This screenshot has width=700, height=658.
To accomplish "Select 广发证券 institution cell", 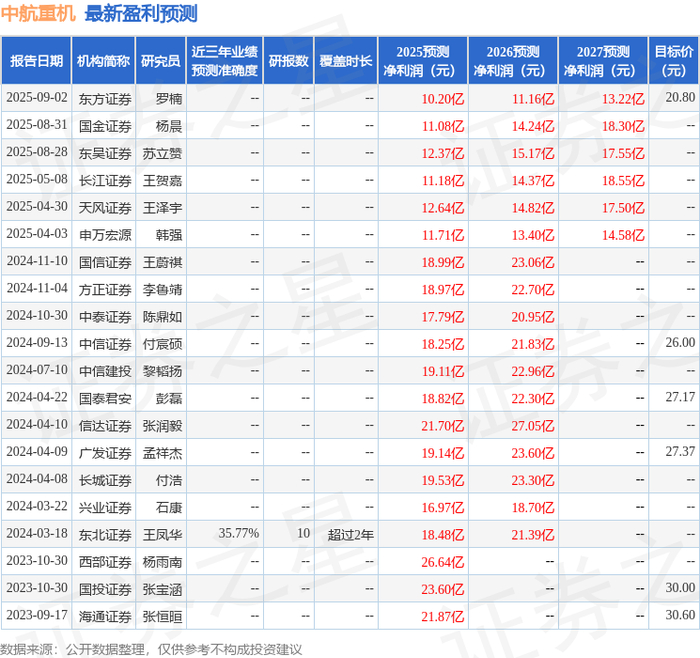I will tap(105, 453).
